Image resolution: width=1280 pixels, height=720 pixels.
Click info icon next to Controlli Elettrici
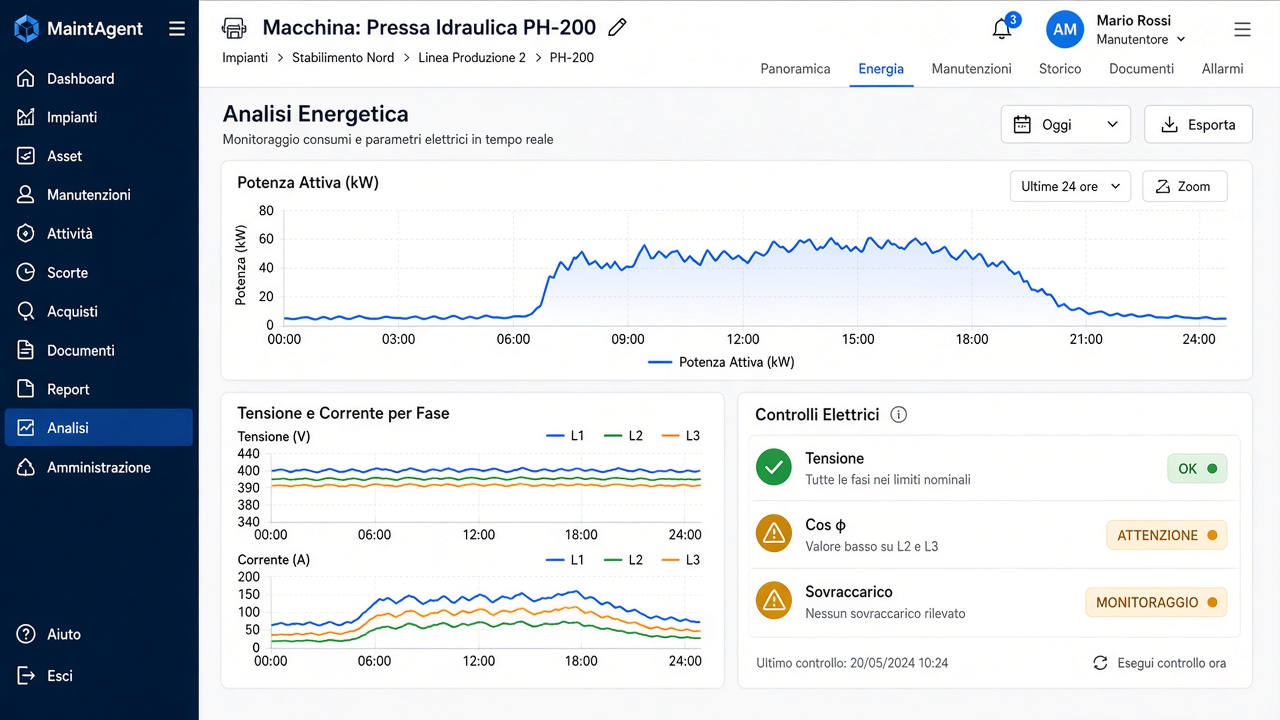click(x=898, y=414)
